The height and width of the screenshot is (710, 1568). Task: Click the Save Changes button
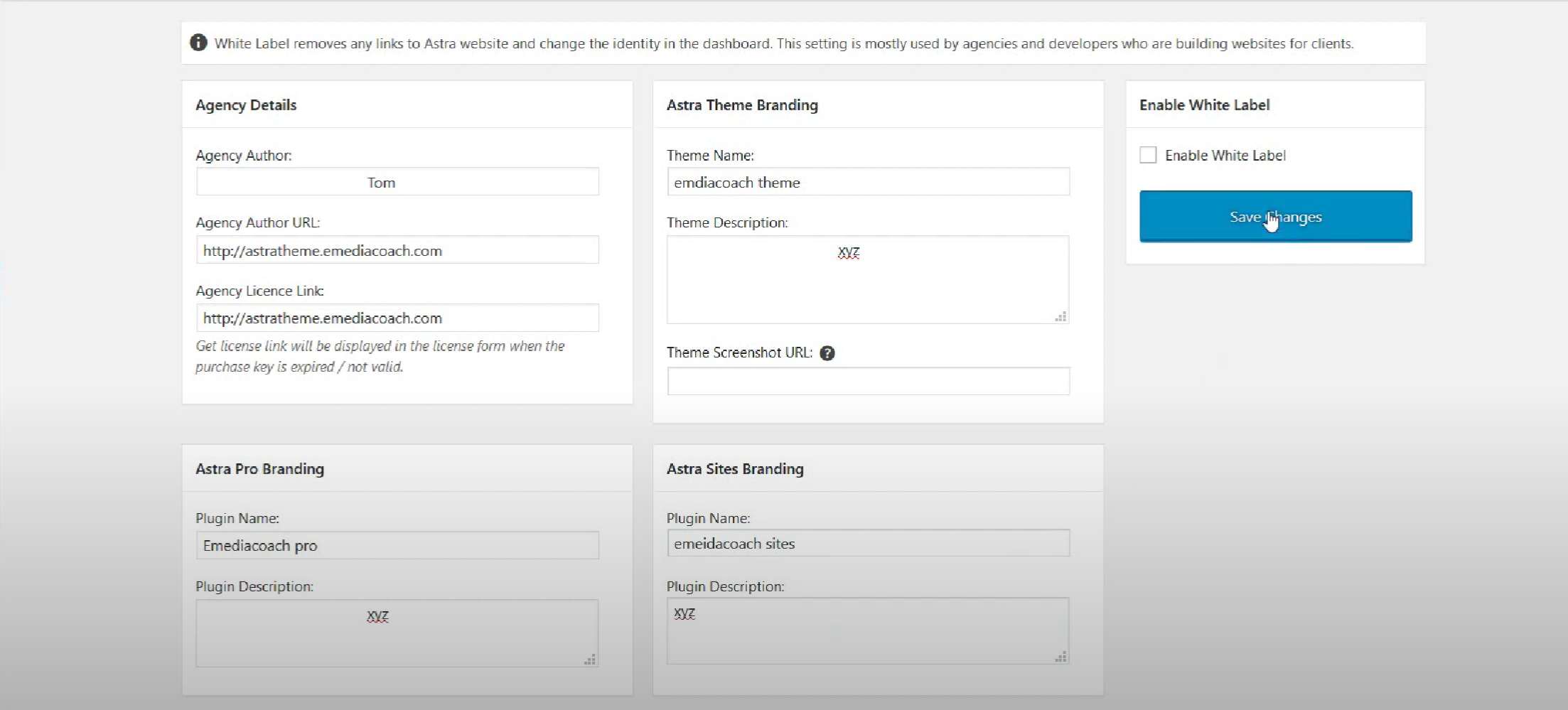(x=1275, y=217)
